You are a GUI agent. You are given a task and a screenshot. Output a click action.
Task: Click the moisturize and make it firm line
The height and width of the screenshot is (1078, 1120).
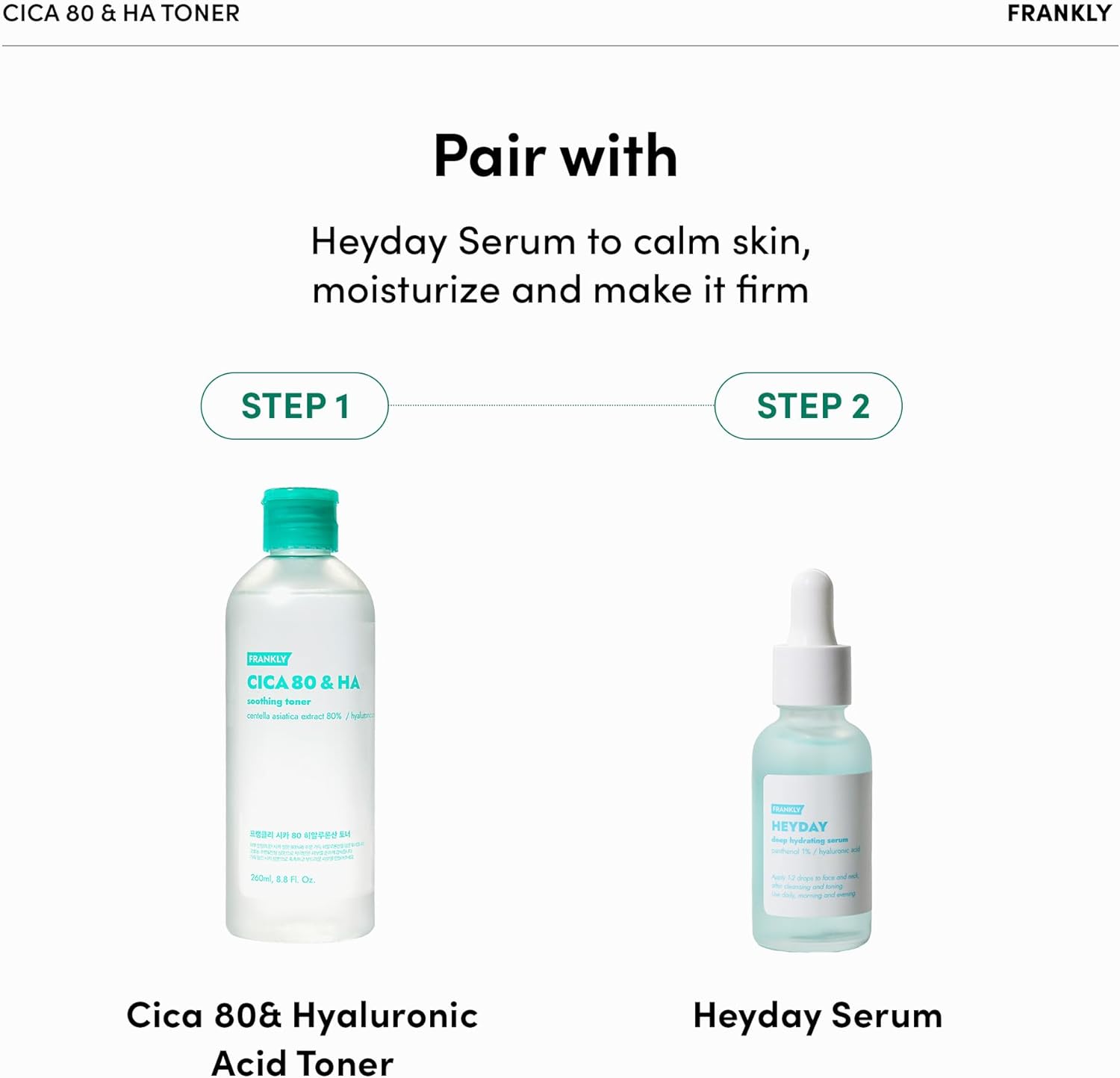(561, 290)
